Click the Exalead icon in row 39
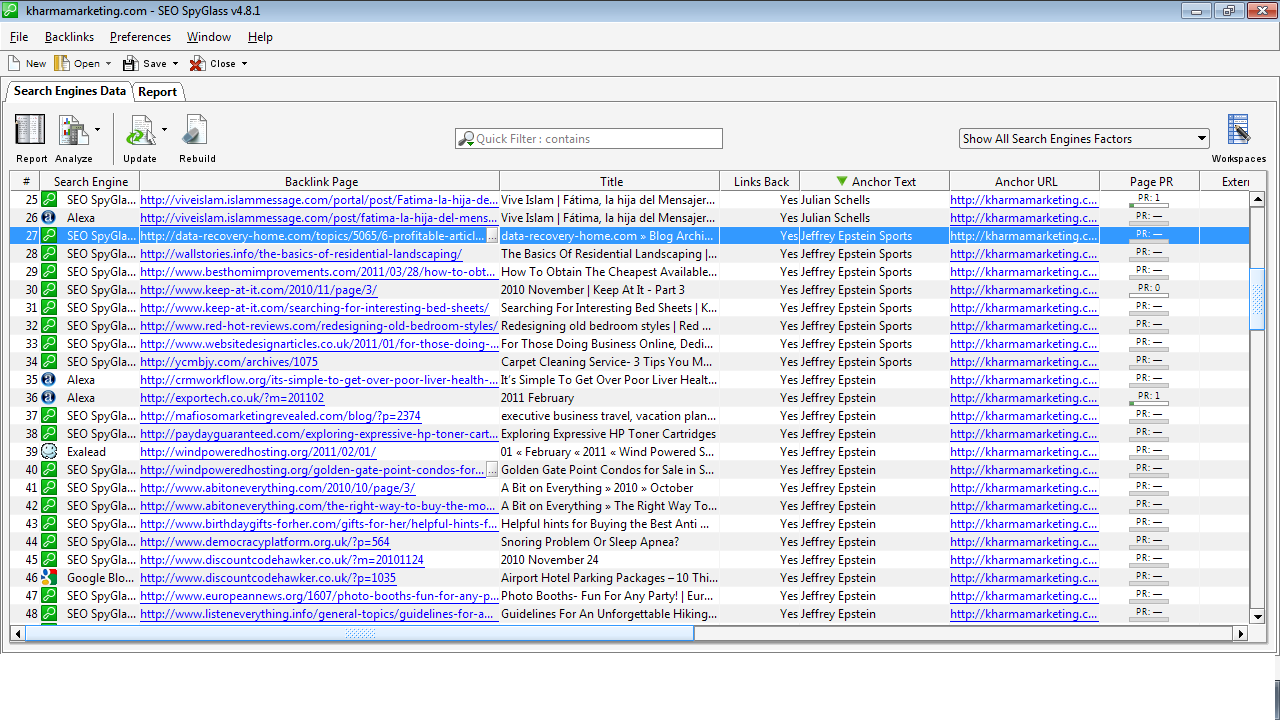 [x=48, y=451]
